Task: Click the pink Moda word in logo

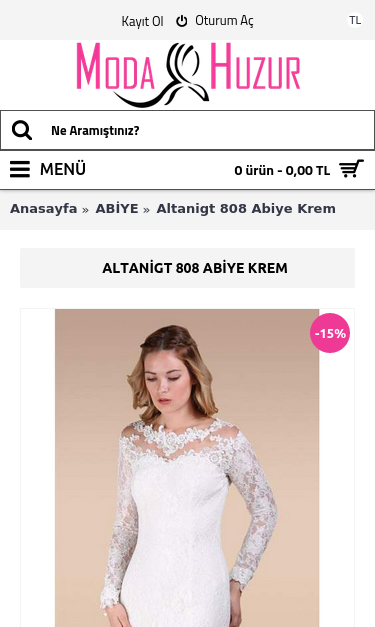Action: [115, 66]
